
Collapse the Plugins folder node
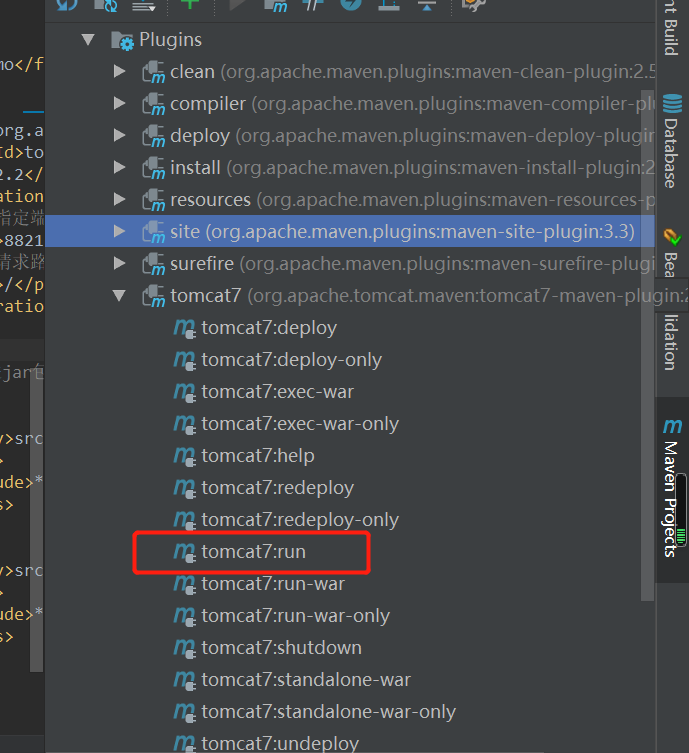[88, 39]
